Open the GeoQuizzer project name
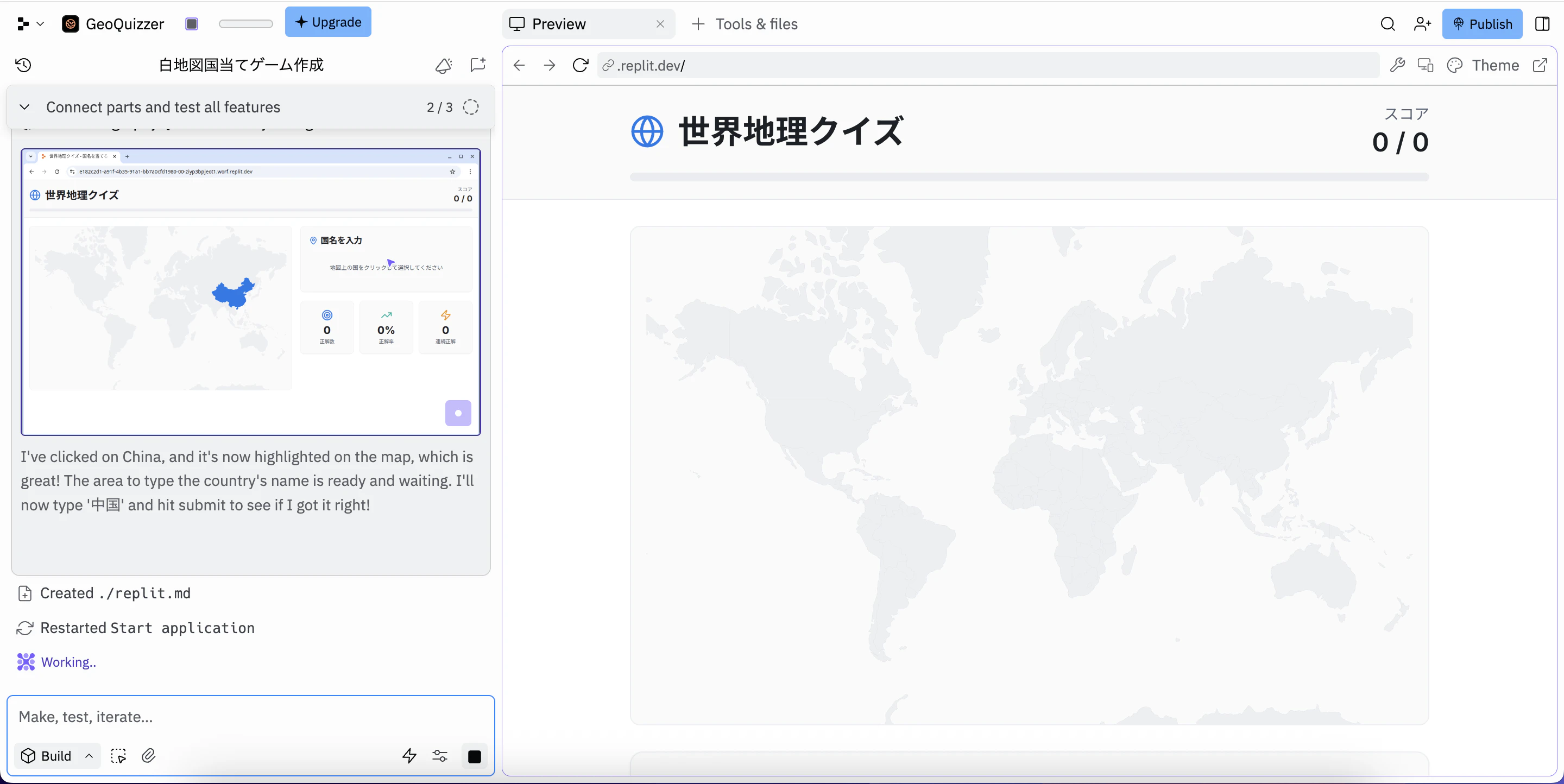Screen dimensions: 1564x784 click(124, 24)
